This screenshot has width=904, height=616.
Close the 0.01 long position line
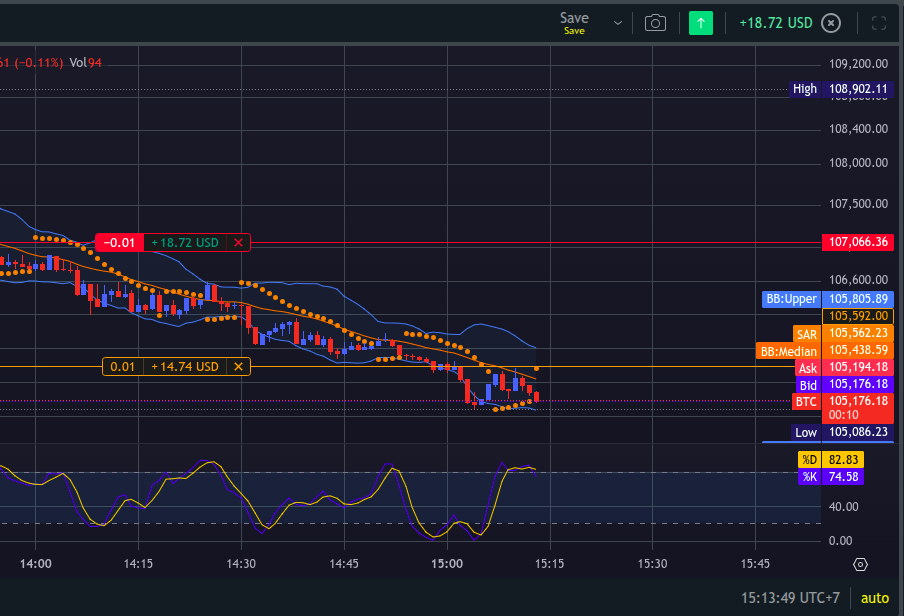coord(238,367)
